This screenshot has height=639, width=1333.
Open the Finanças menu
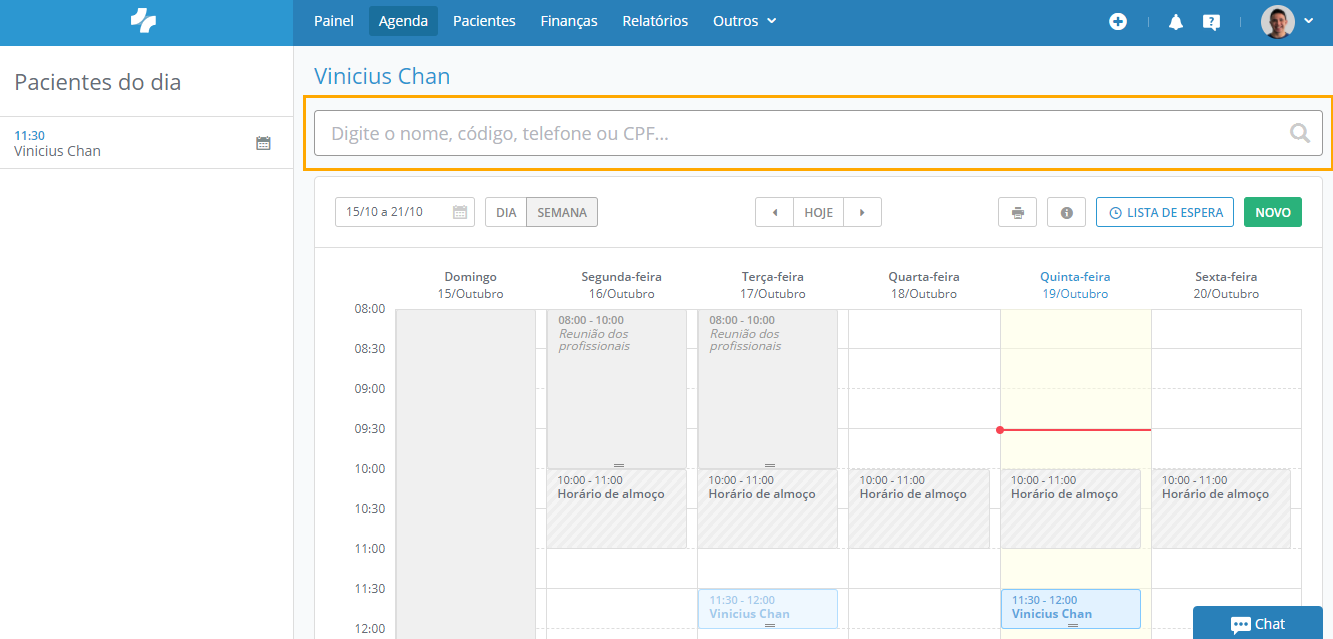[569, 21]
